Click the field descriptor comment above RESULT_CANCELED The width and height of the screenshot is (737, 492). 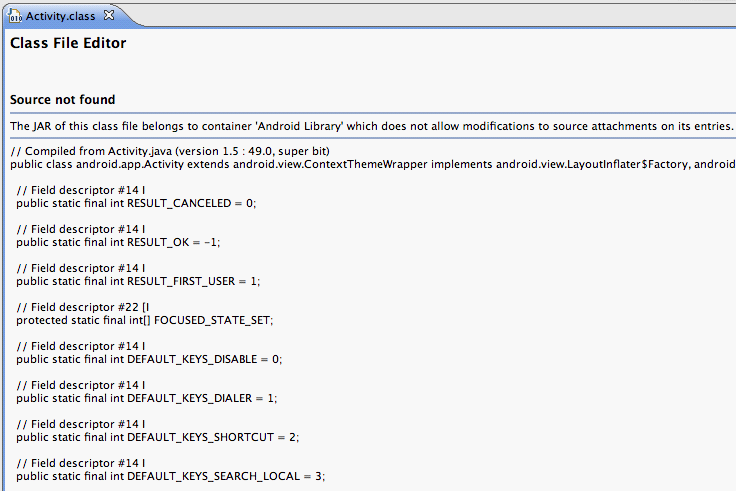coord(80,190)
